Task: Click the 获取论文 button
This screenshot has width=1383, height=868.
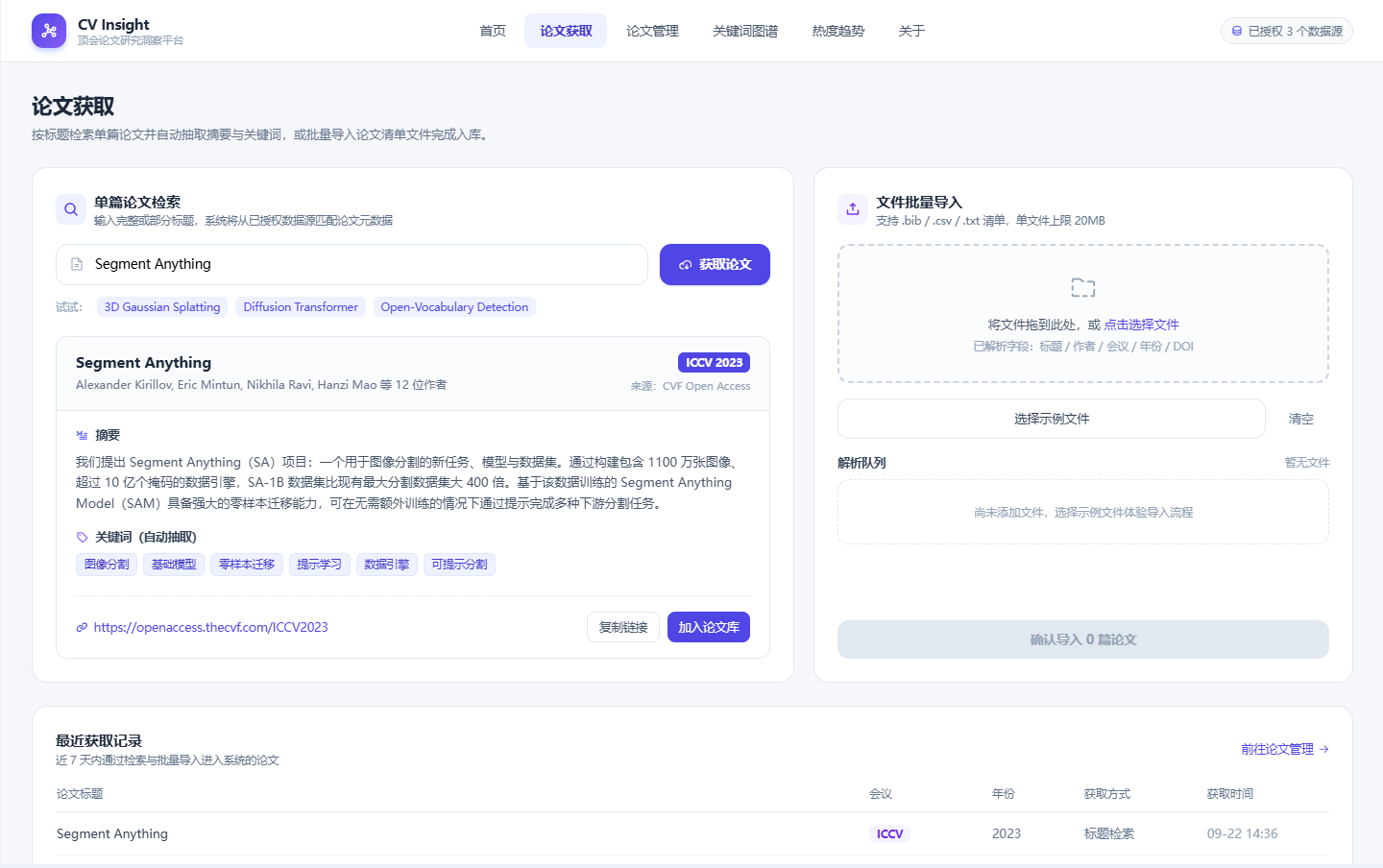Action: tap(715, 264)
